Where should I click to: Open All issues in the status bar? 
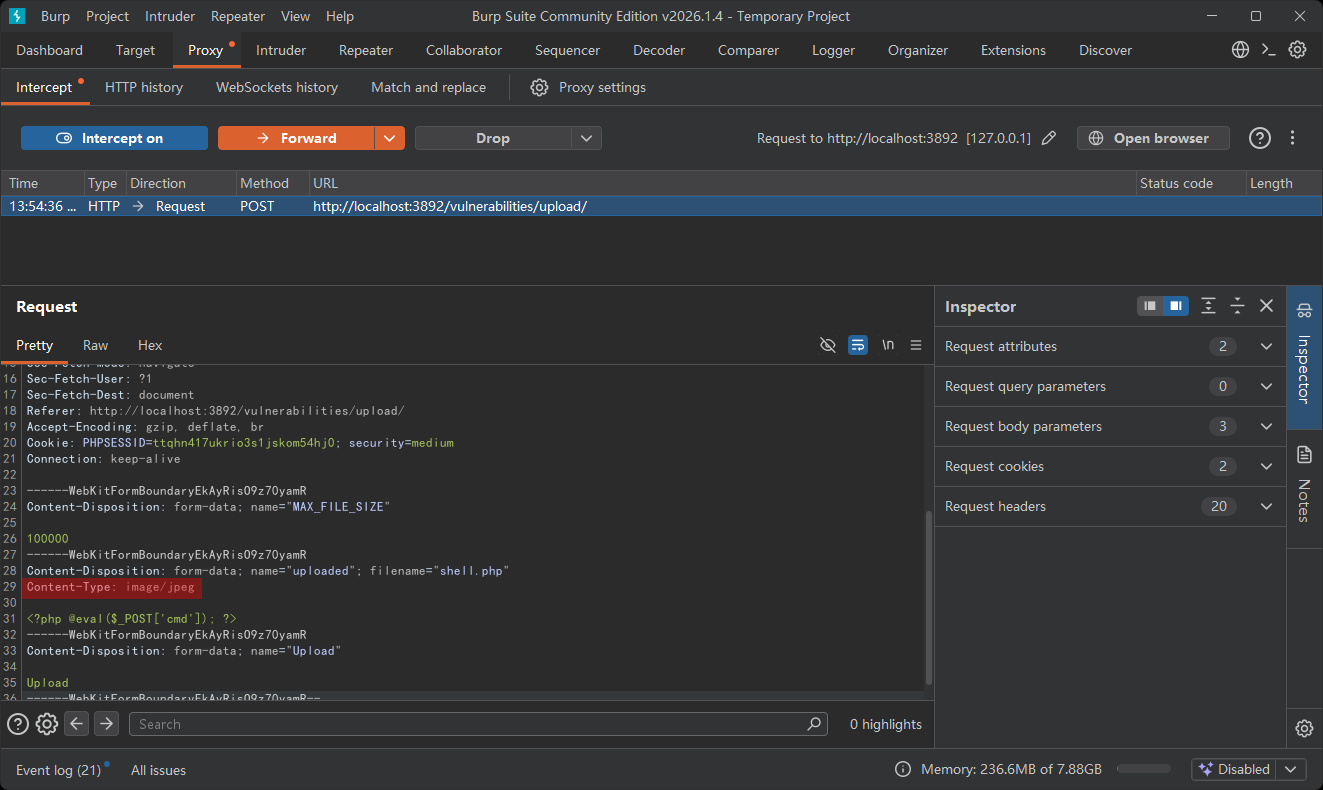click(158, 770)
